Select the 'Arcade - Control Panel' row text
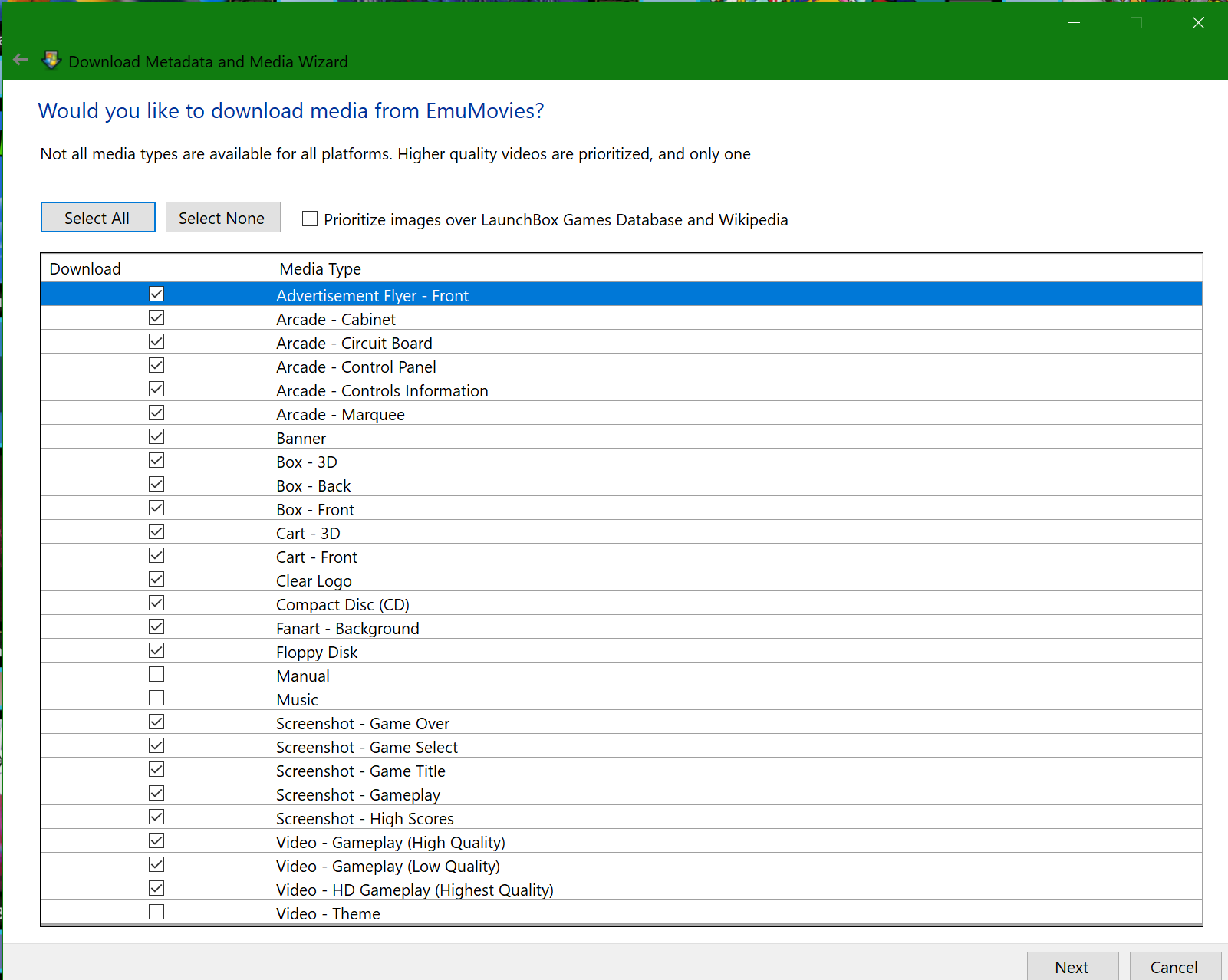The height and width of the screenshot is (980, 1228). click(357, 367)
